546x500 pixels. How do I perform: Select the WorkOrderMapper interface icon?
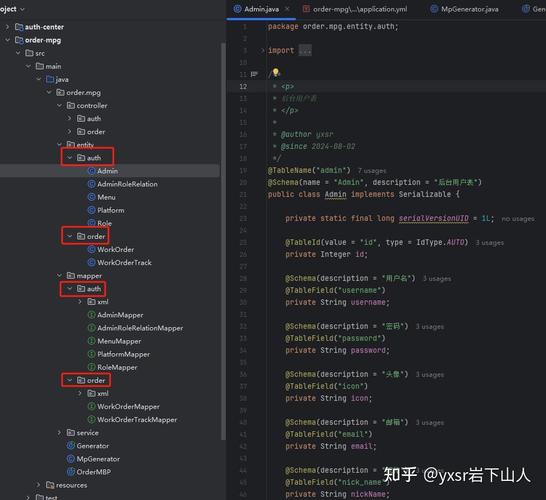(91, 407)
